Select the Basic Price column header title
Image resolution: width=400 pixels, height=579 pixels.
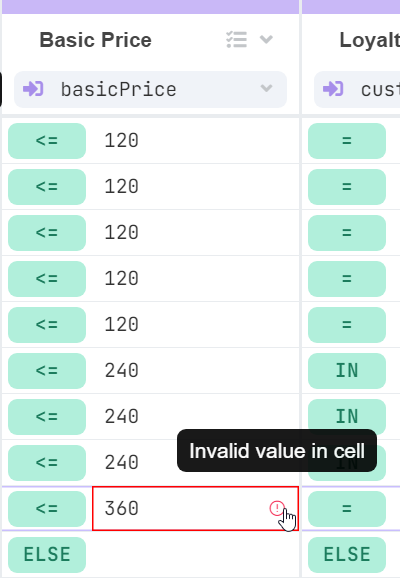pyautogui.click(x=96, y=40)
